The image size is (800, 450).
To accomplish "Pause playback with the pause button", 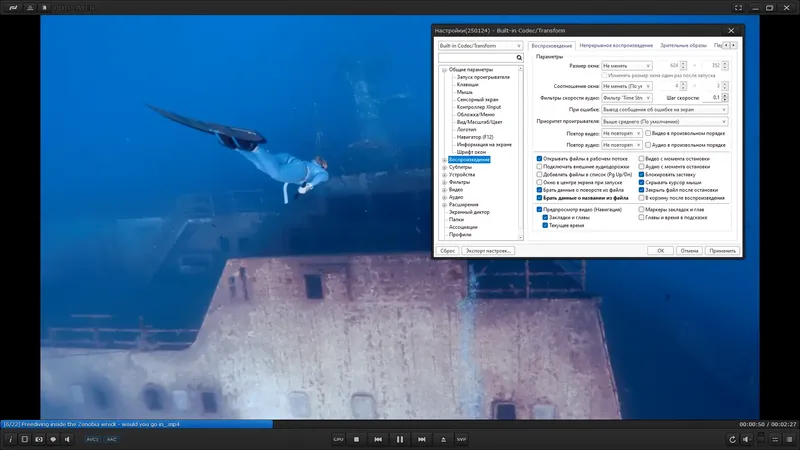I will [x=399, y=439].
